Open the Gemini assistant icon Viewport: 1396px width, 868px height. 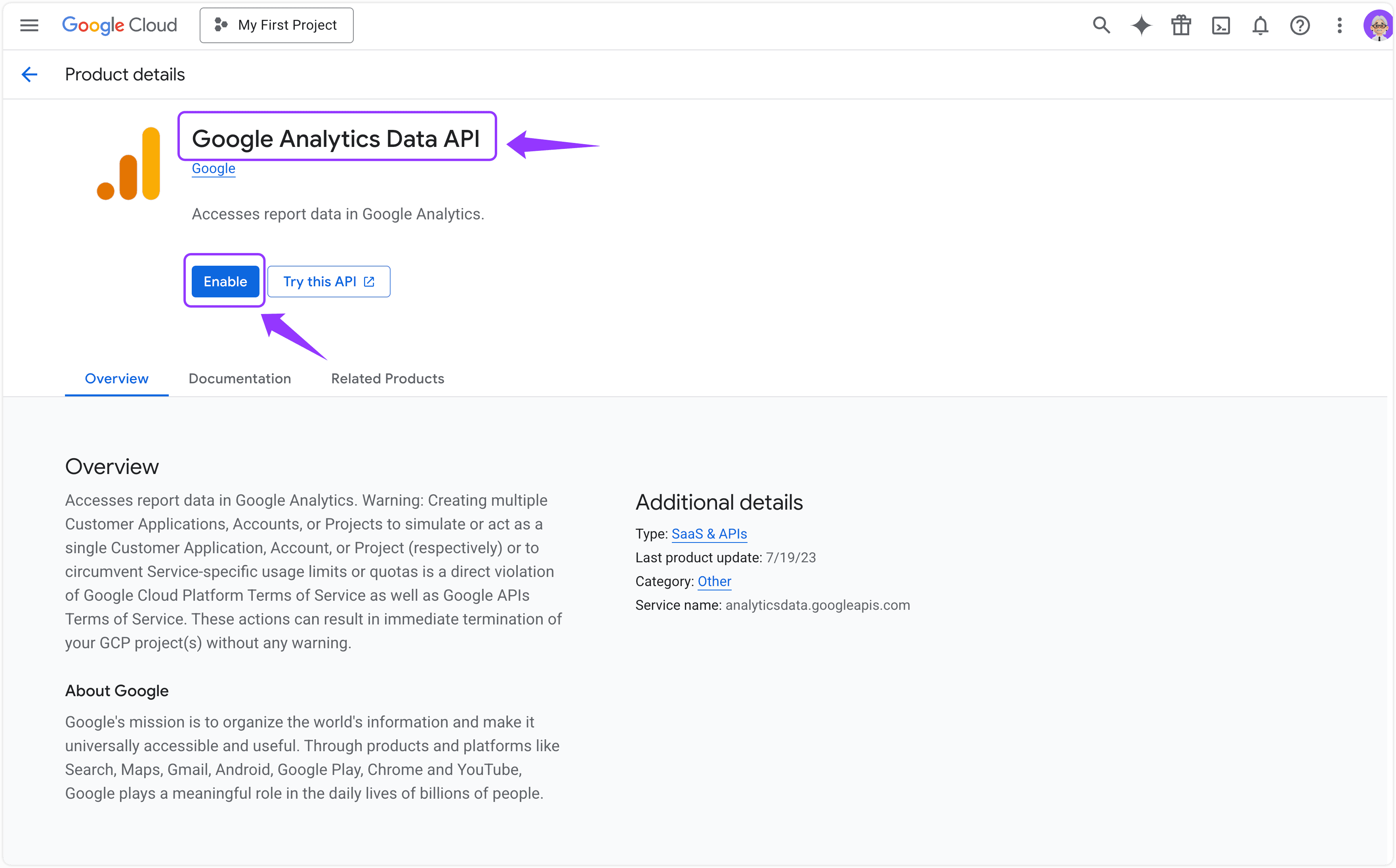(1140, 25)
